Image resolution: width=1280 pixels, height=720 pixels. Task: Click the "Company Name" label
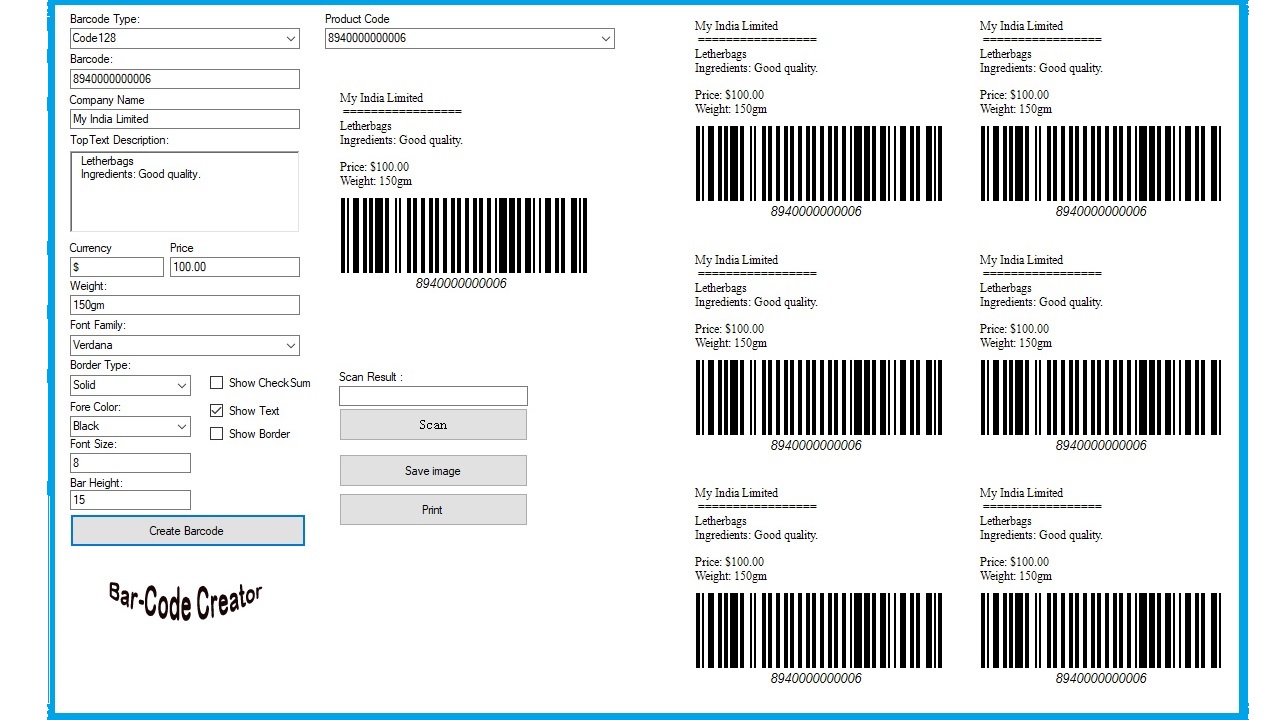click(107, 100)
